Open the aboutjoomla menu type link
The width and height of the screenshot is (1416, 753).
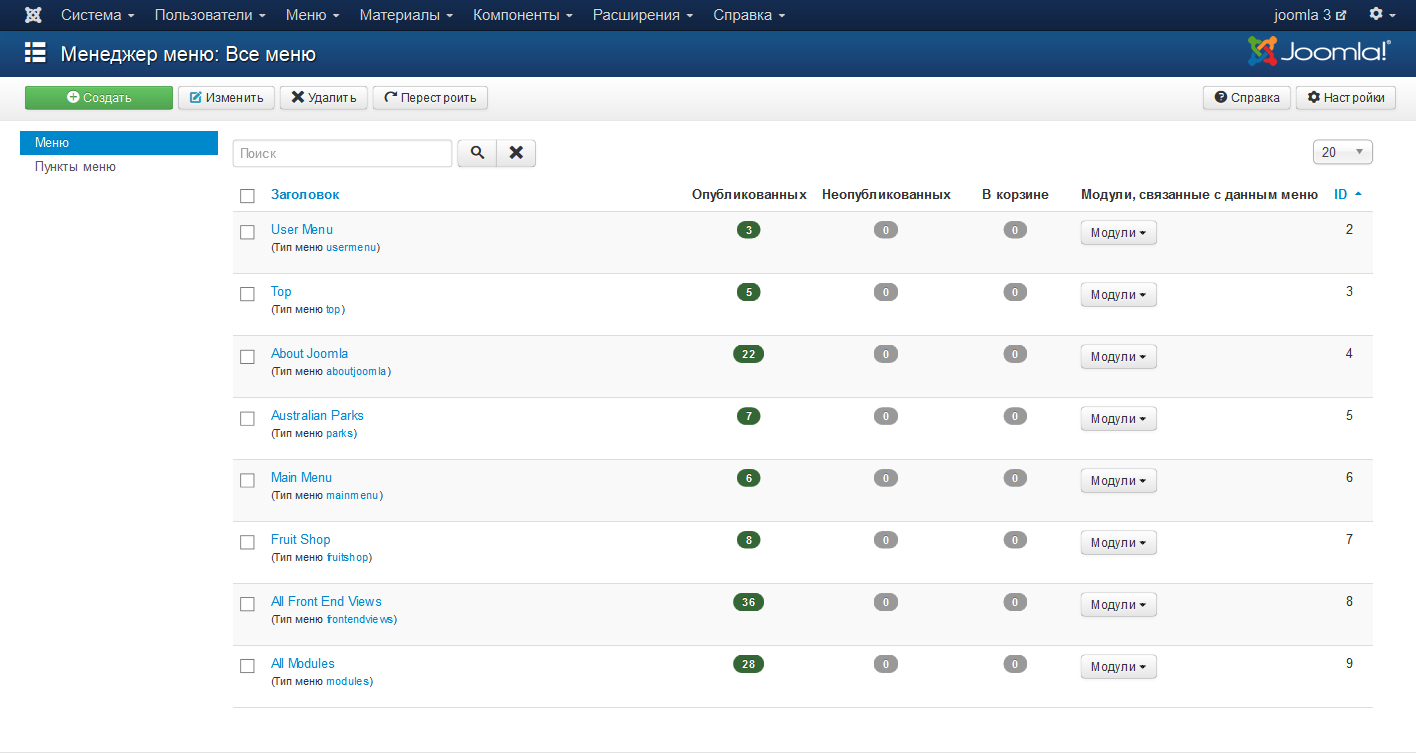(x=357, y=371)
